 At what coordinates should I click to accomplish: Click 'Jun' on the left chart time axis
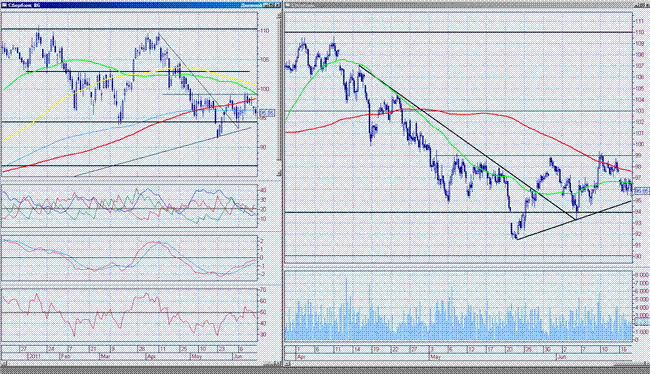point(238,356)
